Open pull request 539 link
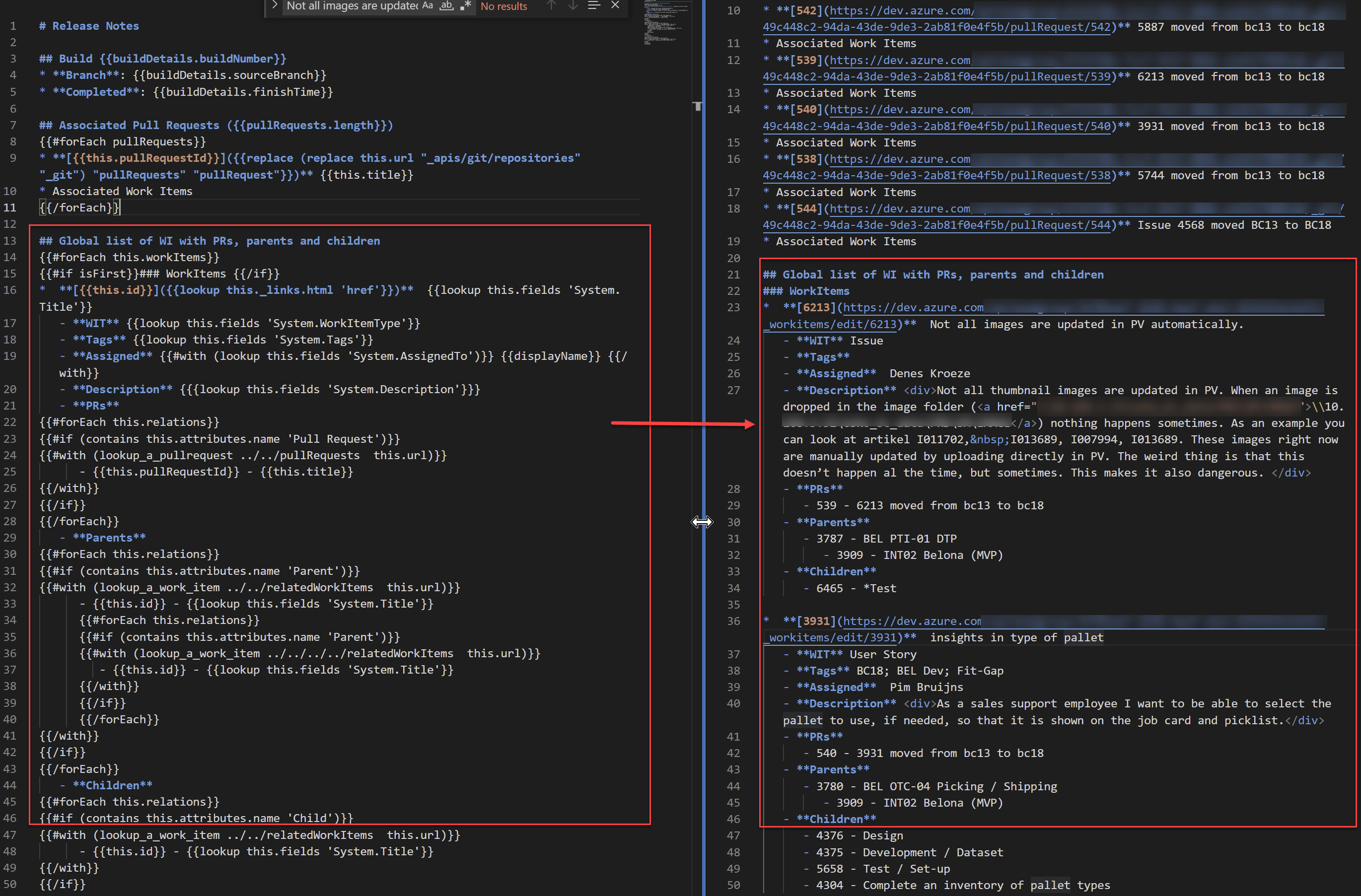1361x896 pixels. 936,76
